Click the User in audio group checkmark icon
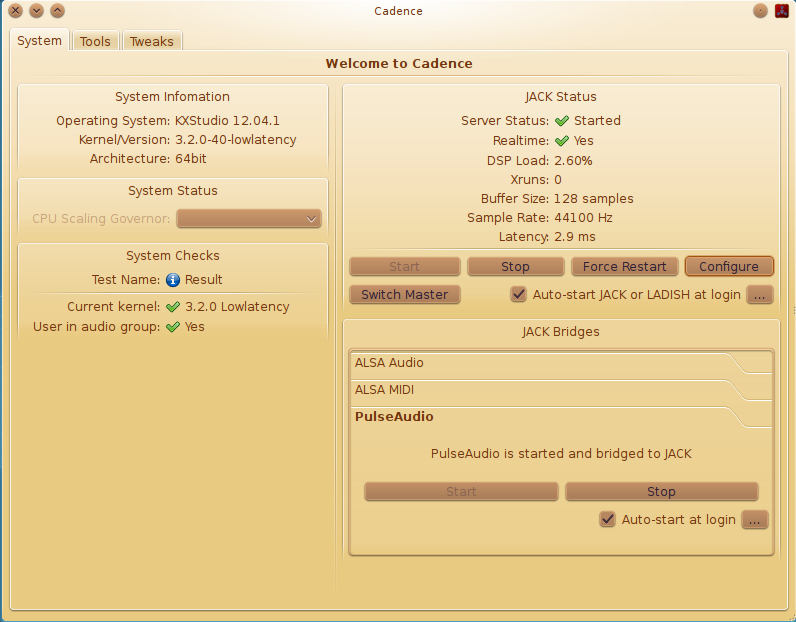 (x=173, y=326)
